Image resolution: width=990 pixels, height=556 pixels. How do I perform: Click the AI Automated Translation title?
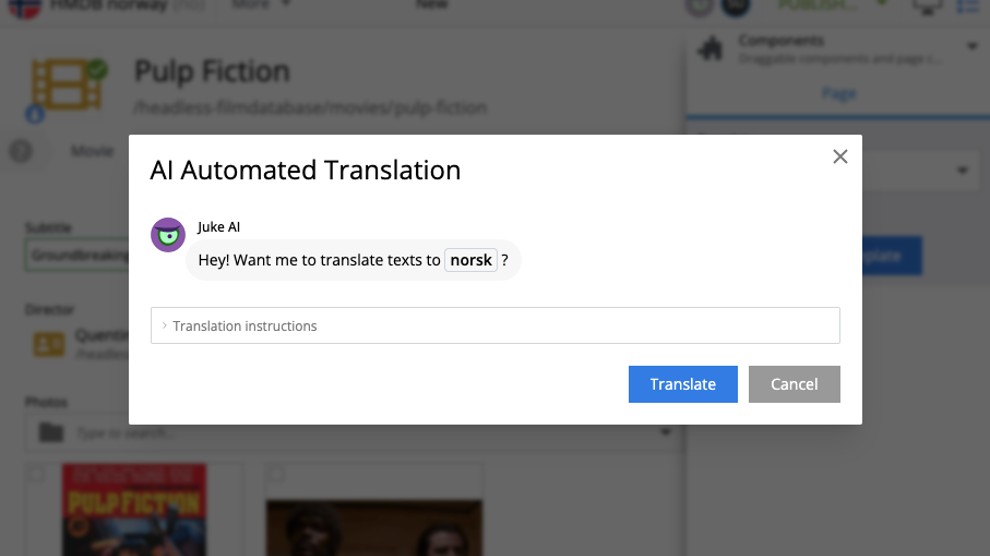(x=305, y=170)
